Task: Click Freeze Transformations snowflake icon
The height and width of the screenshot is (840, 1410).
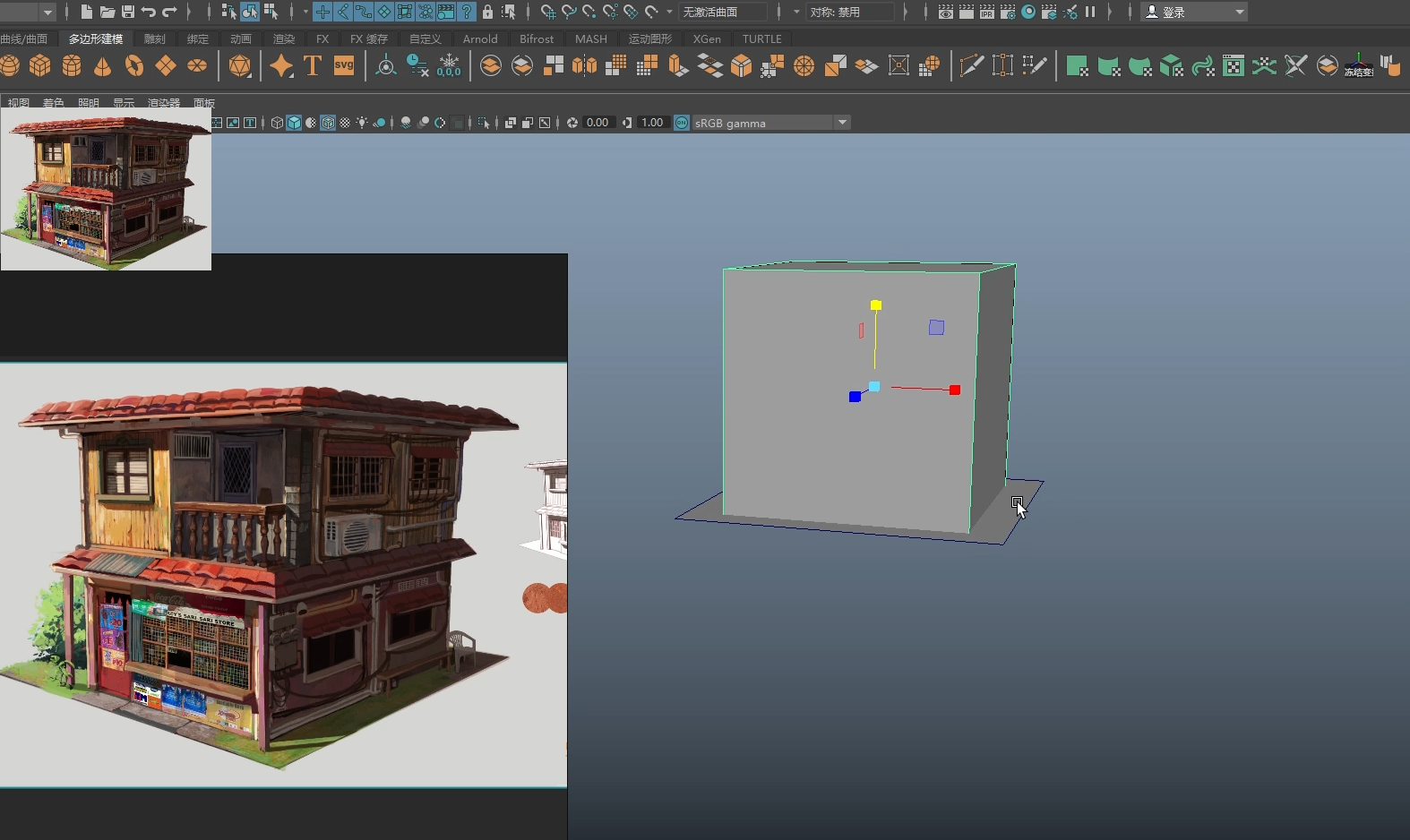Action: pos(449,65)
